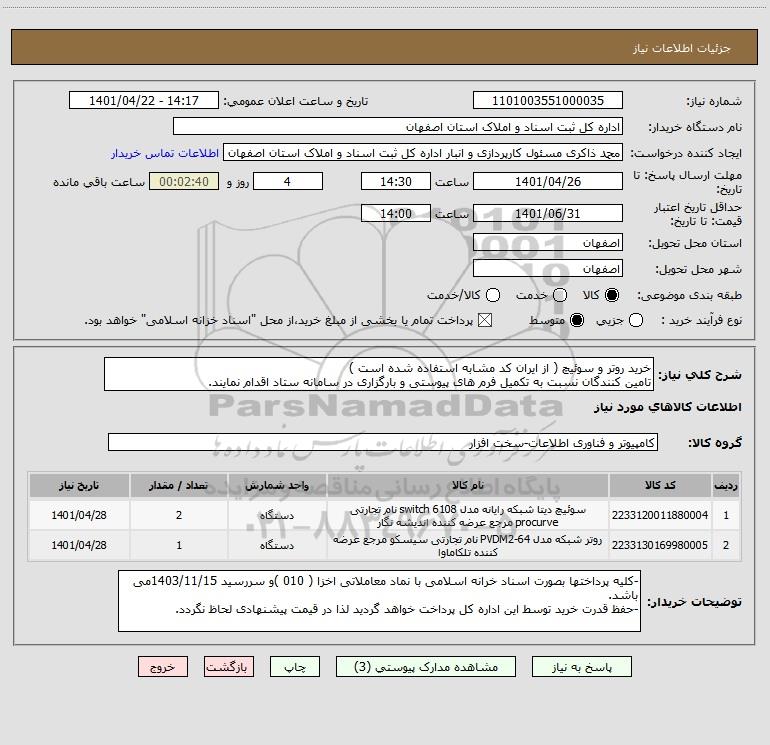Click the switch 6108 procurve item name
Viewport: 770px width, 745px height.
click(468, 515)
